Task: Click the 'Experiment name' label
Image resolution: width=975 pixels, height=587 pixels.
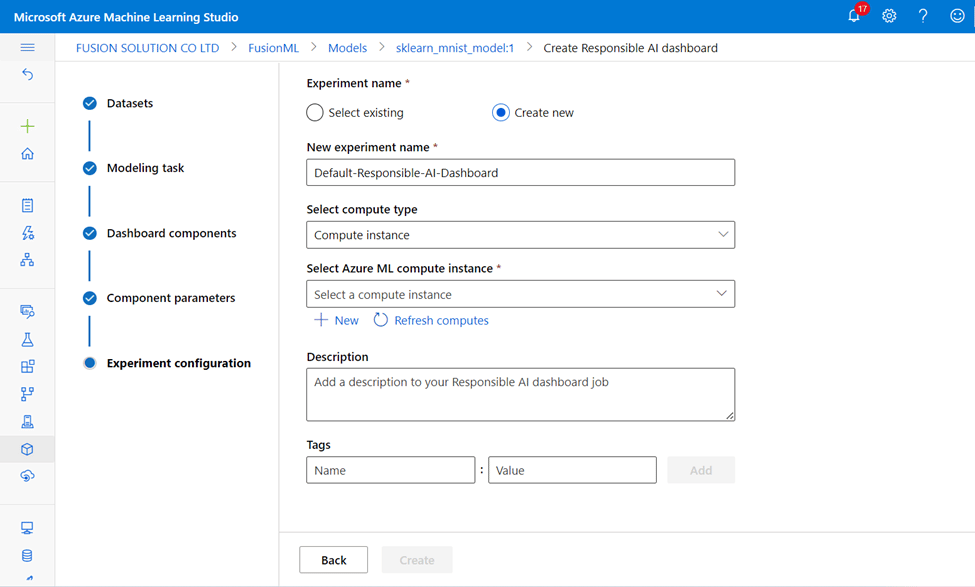Action: 354,83
